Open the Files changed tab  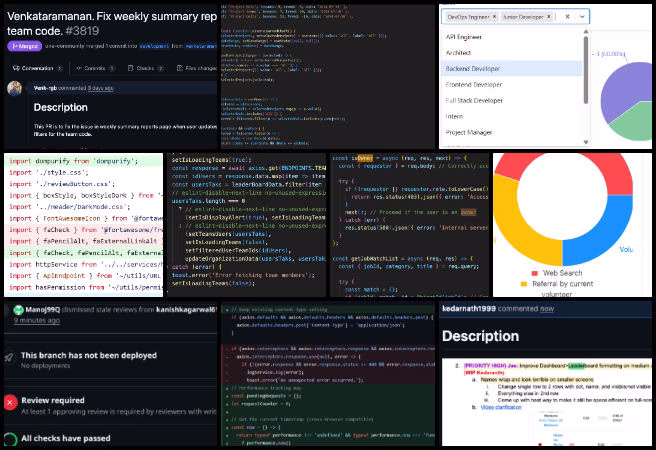(197, 68)
